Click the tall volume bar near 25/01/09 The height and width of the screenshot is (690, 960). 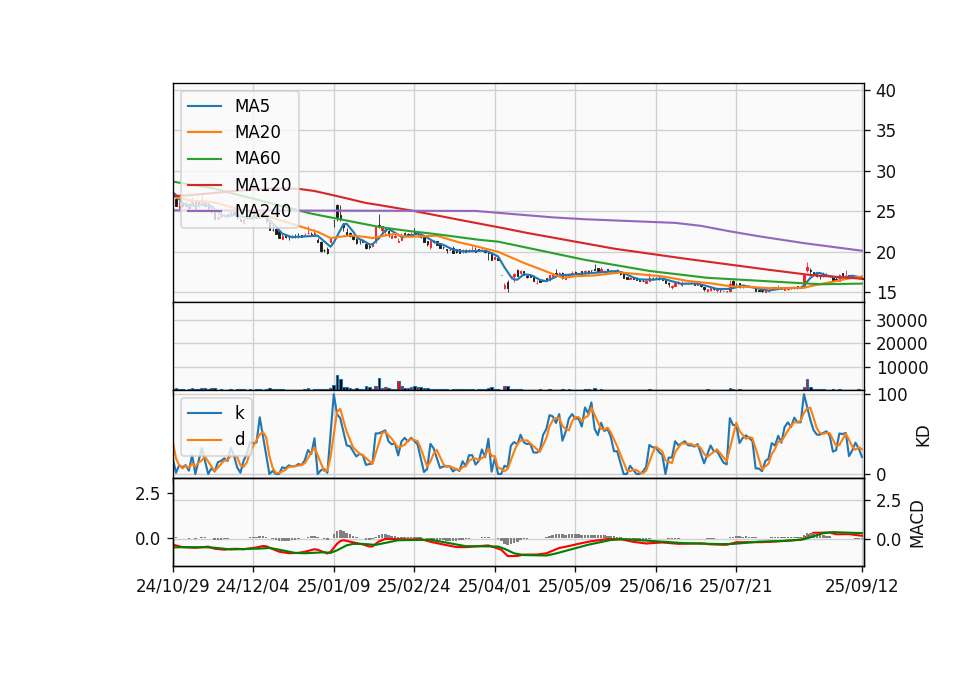tap(337, 383)
